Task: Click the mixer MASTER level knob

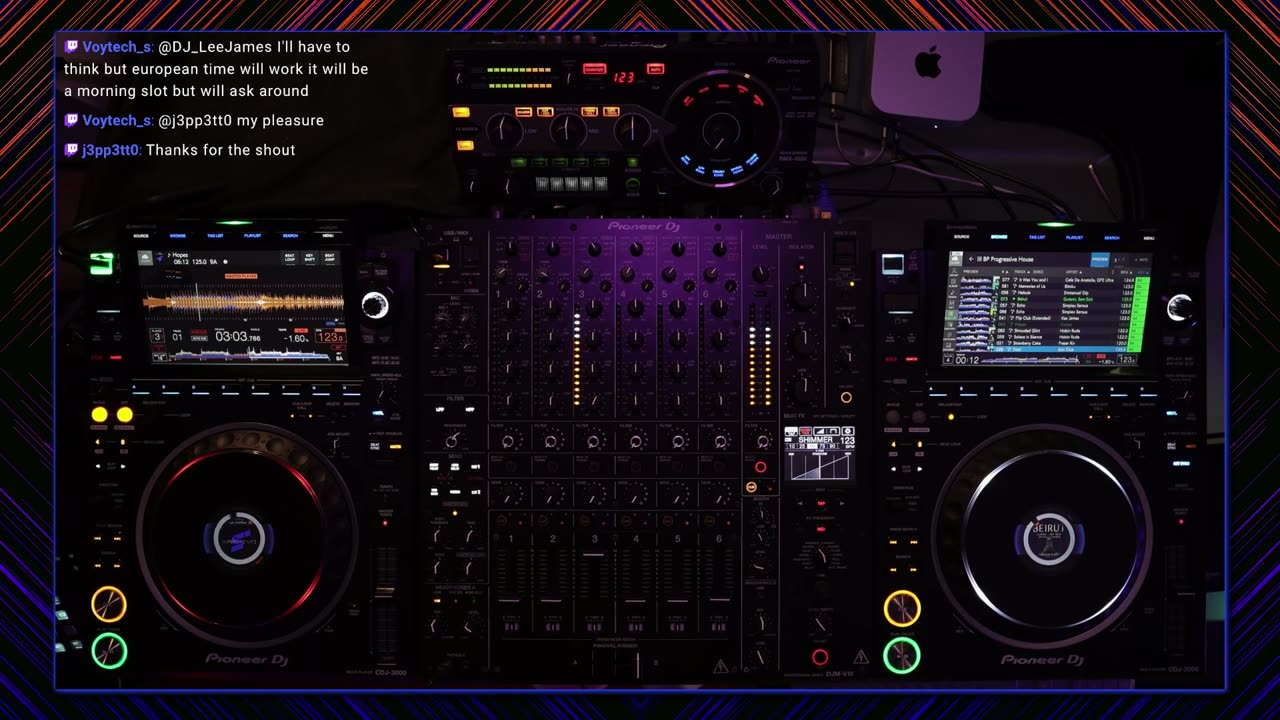Action: tap(760, 273)
